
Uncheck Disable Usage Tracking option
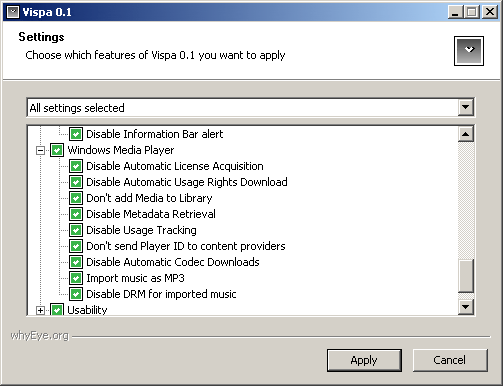pos(76,230)
